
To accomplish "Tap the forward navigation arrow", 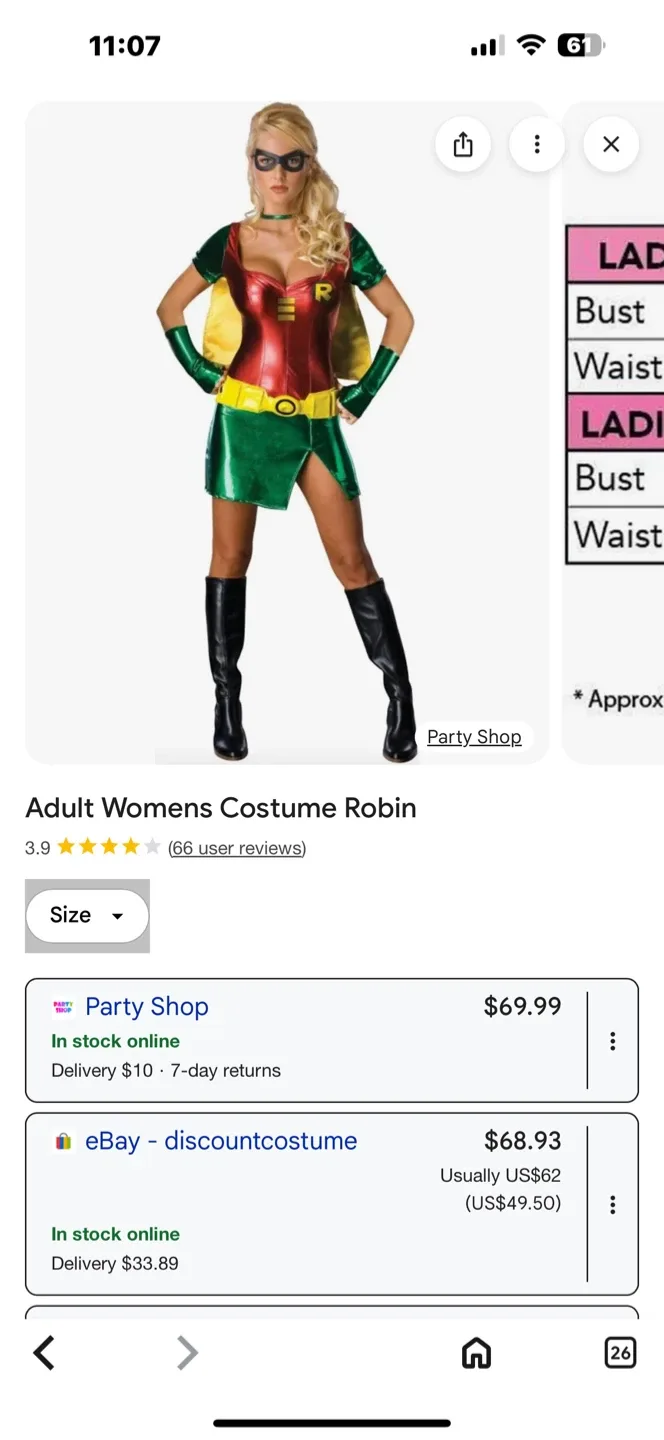I will point(187,1353).
